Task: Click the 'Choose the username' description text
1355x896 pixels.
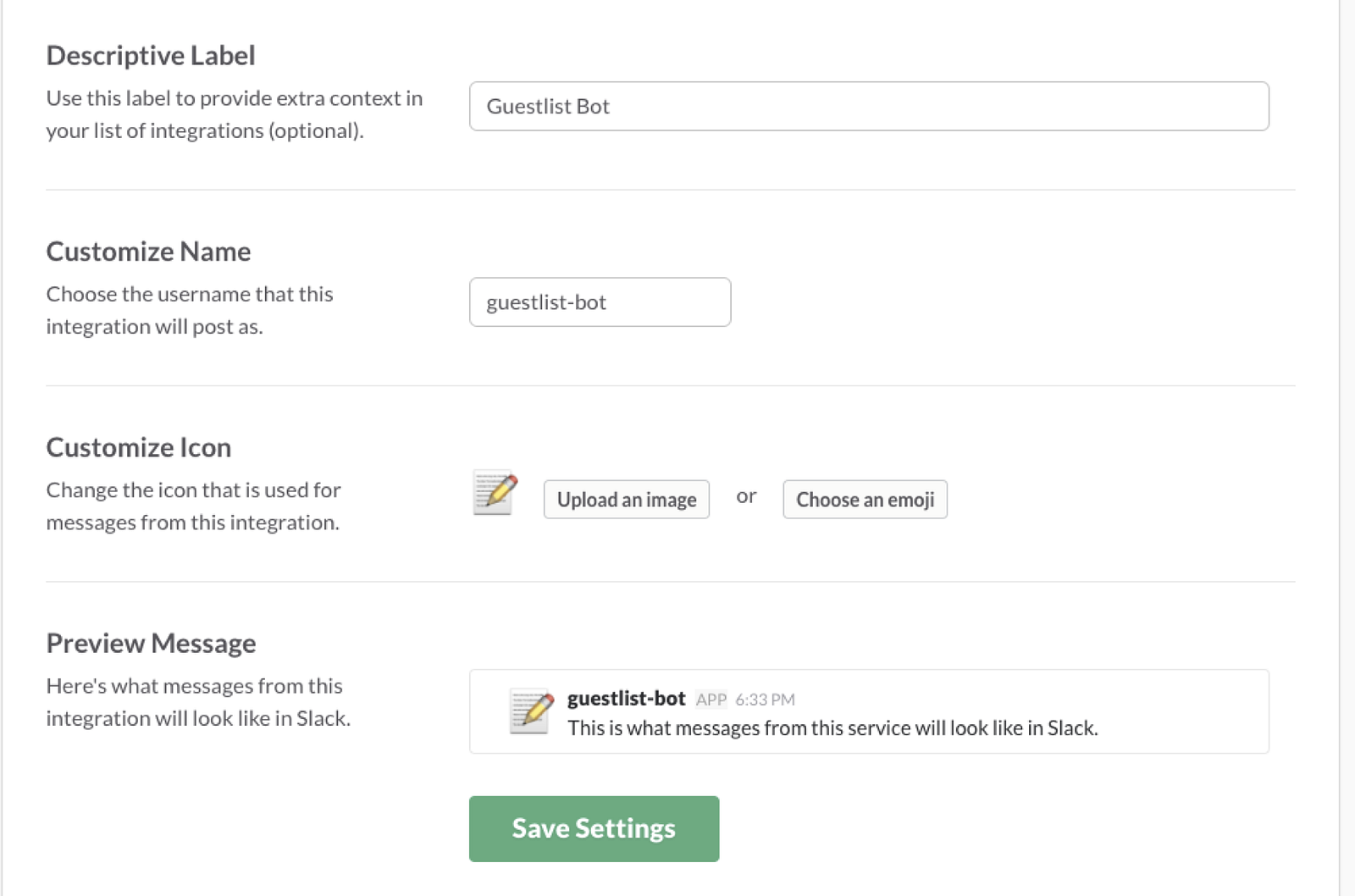Action: coord(190,310)
